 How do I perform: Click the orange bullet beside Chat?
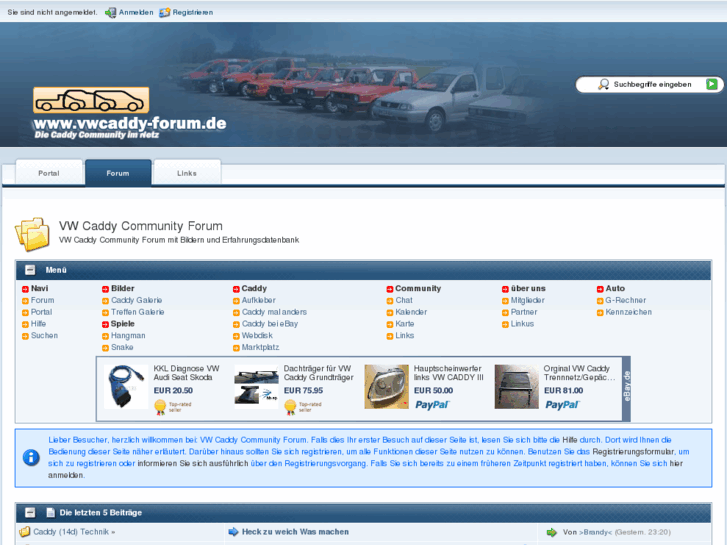point(389,301)
